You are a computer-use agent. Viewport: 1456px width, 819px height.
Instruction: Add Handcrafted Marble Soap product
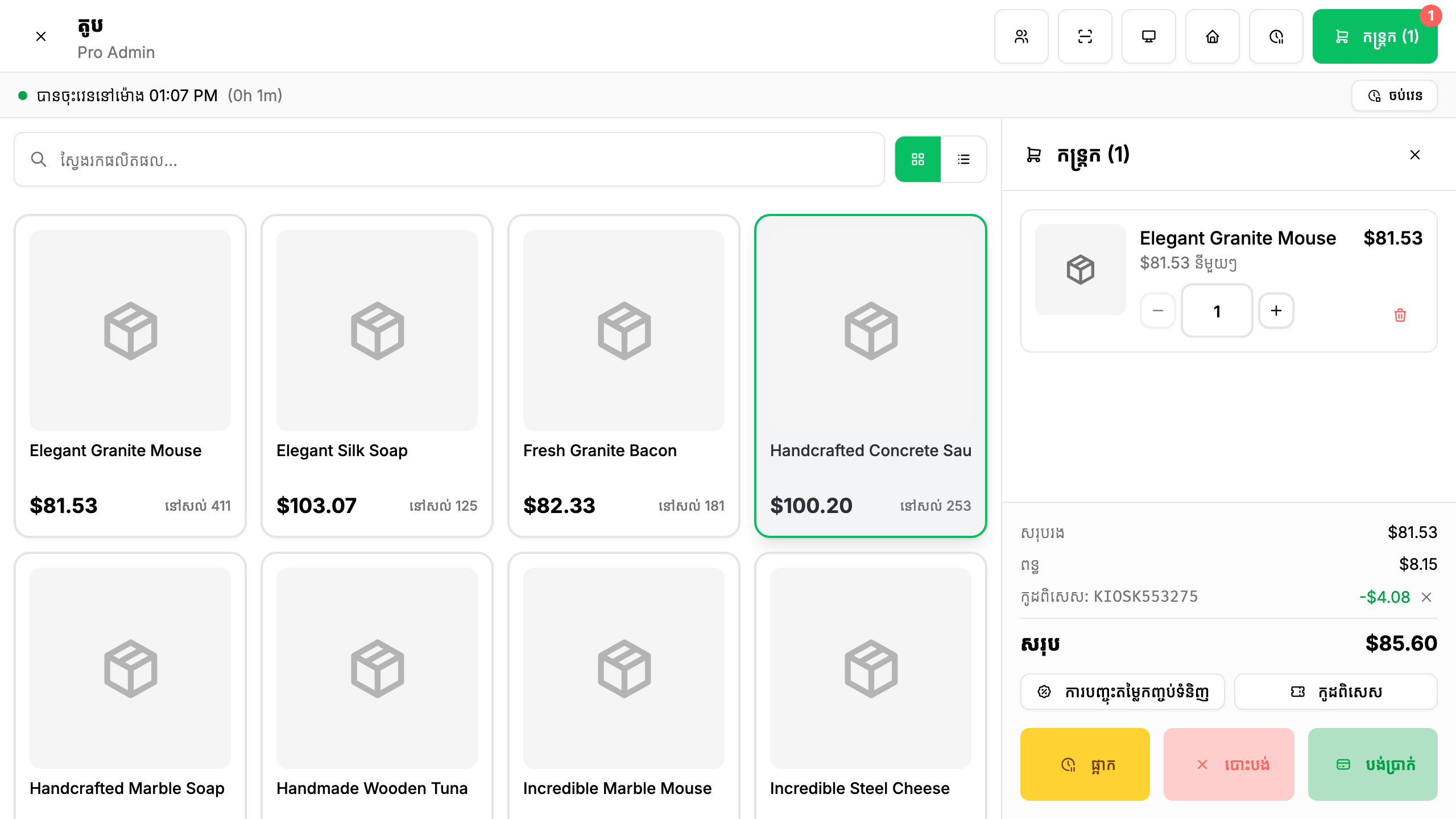pos(130,686)
